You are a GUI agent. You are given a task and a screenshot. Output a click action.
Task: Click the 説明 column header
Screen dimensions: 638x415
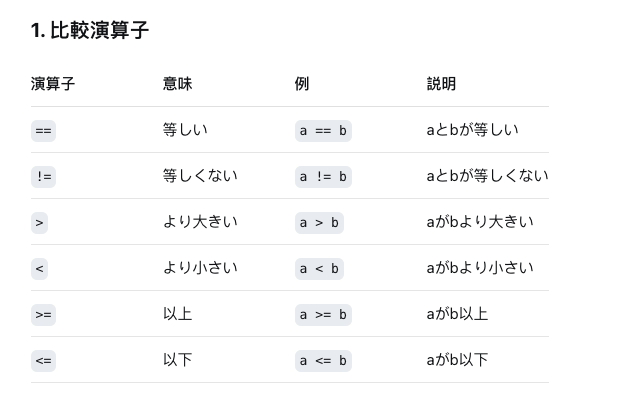point(441,84)
